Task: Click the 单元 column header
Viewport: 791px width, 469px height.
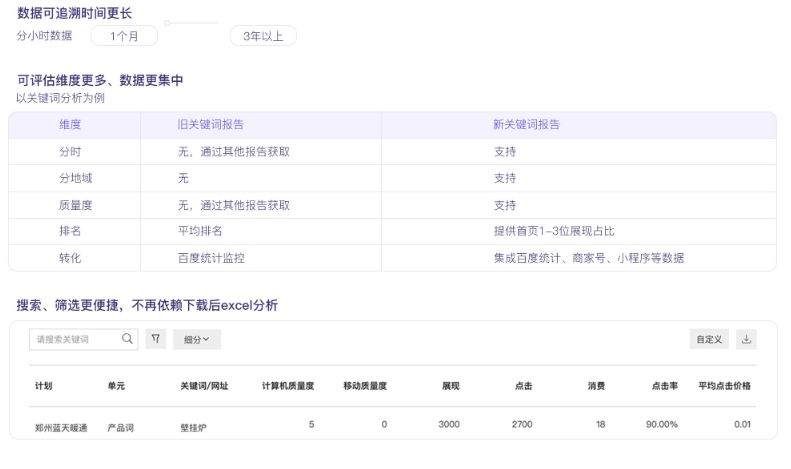Action: click(x=116, y=386)
